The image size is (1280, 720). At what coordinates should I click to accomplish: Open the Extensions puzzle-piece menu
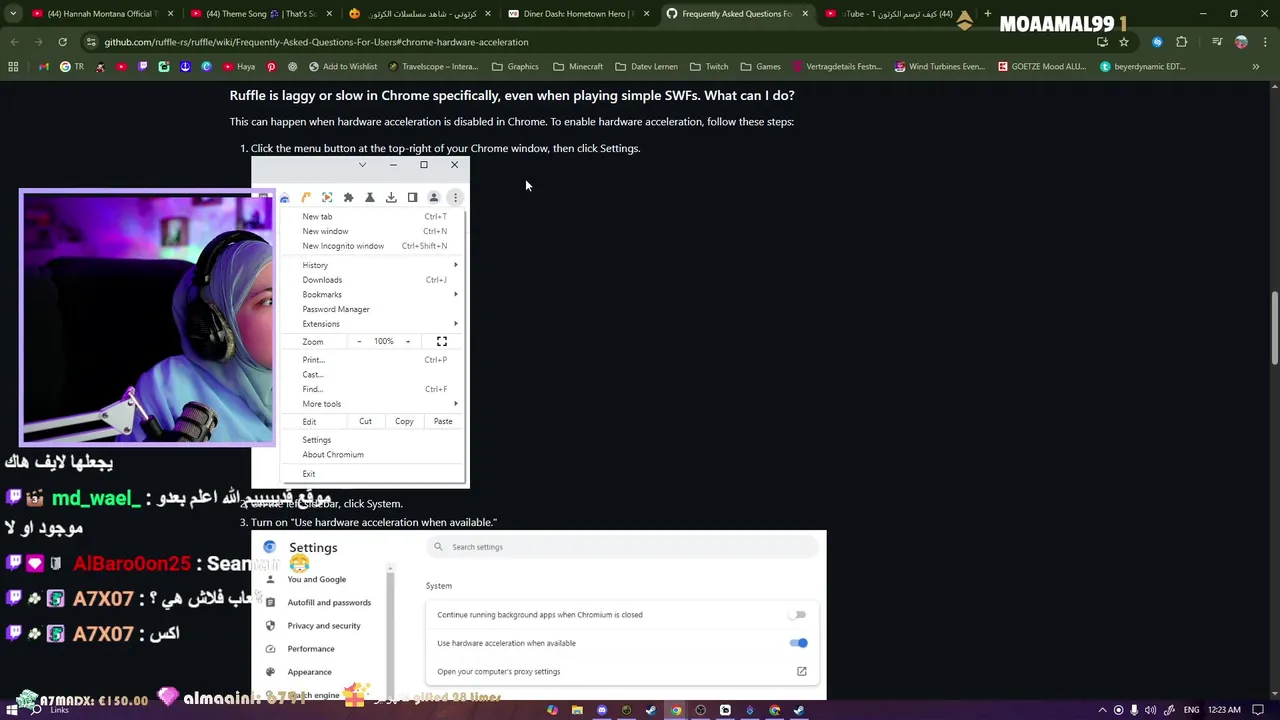pos(1181,42)
